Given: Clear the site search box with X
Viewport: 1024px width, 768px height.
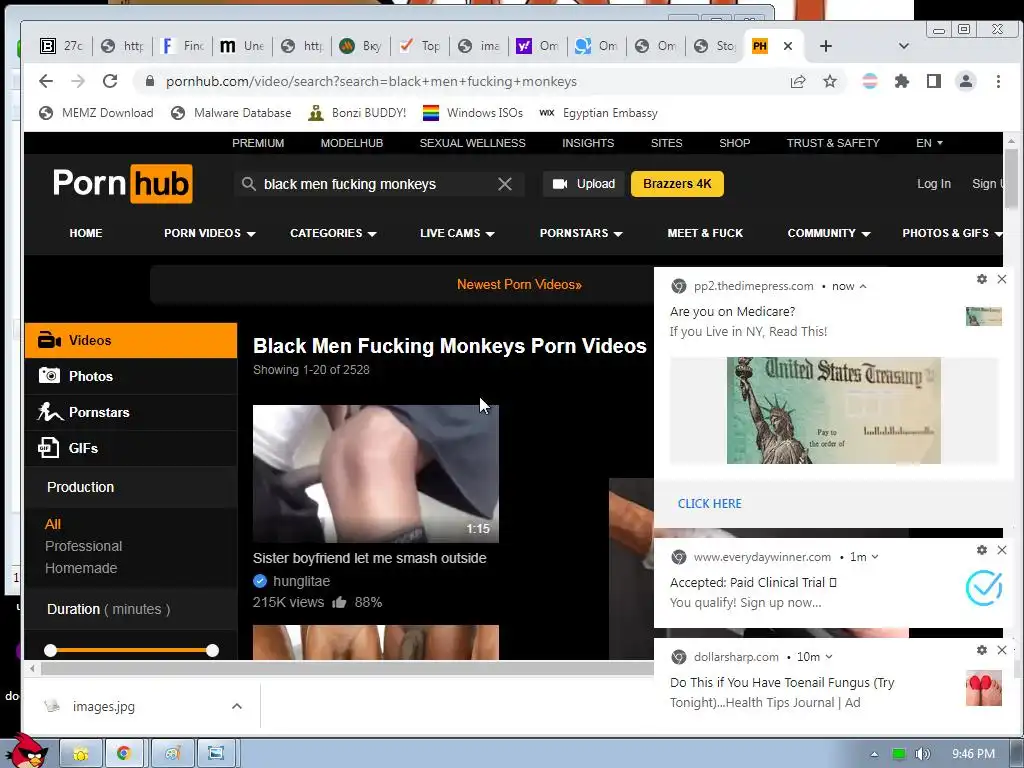Looking at the screenshot, I should coord(505,184).
